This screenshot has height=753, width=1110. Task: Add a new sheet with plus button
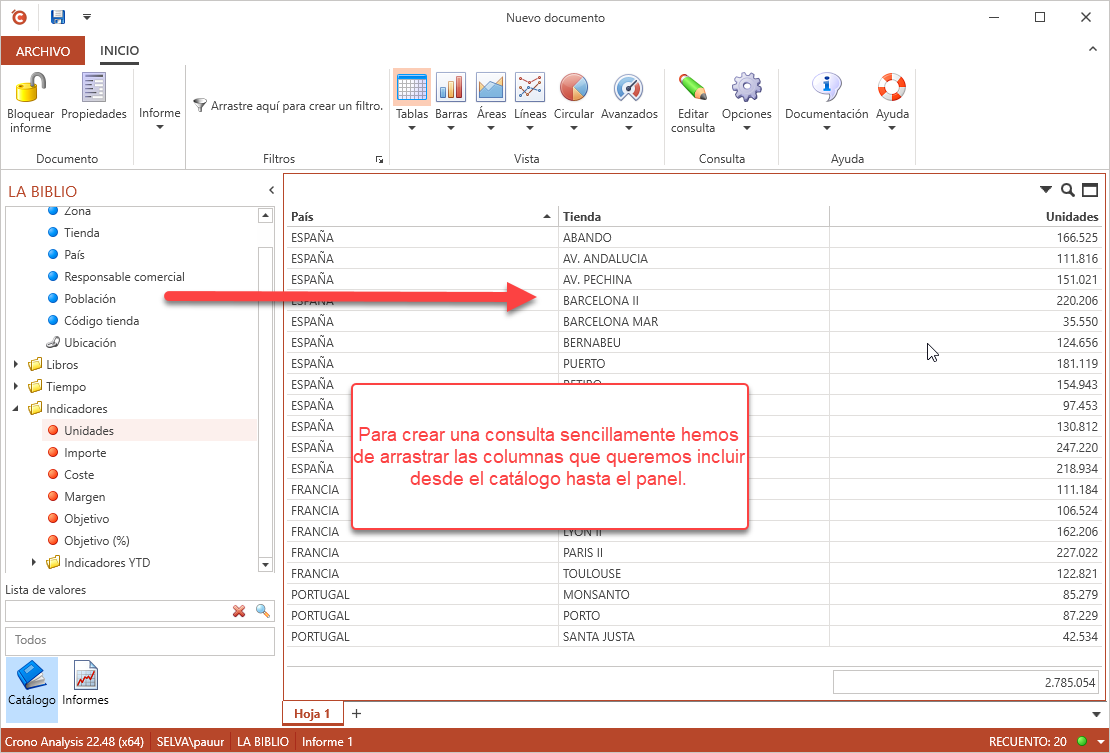pos(356,713)
